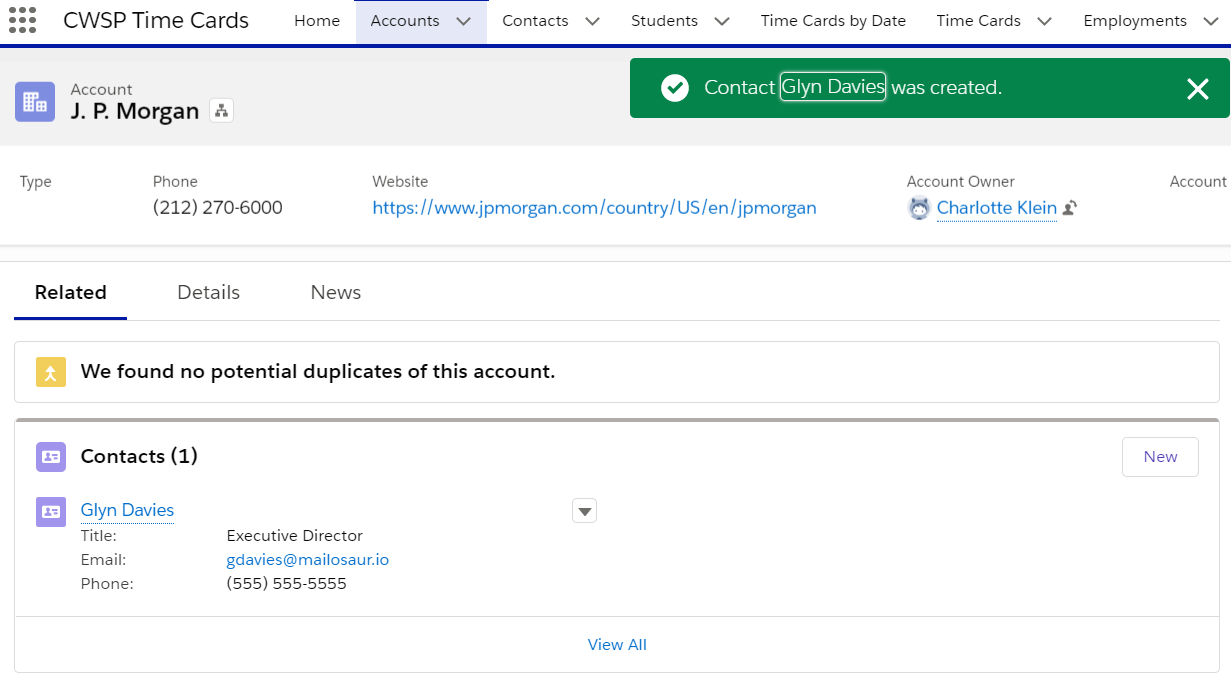Click the no potential duplicates message

click(x=318, y=372)
